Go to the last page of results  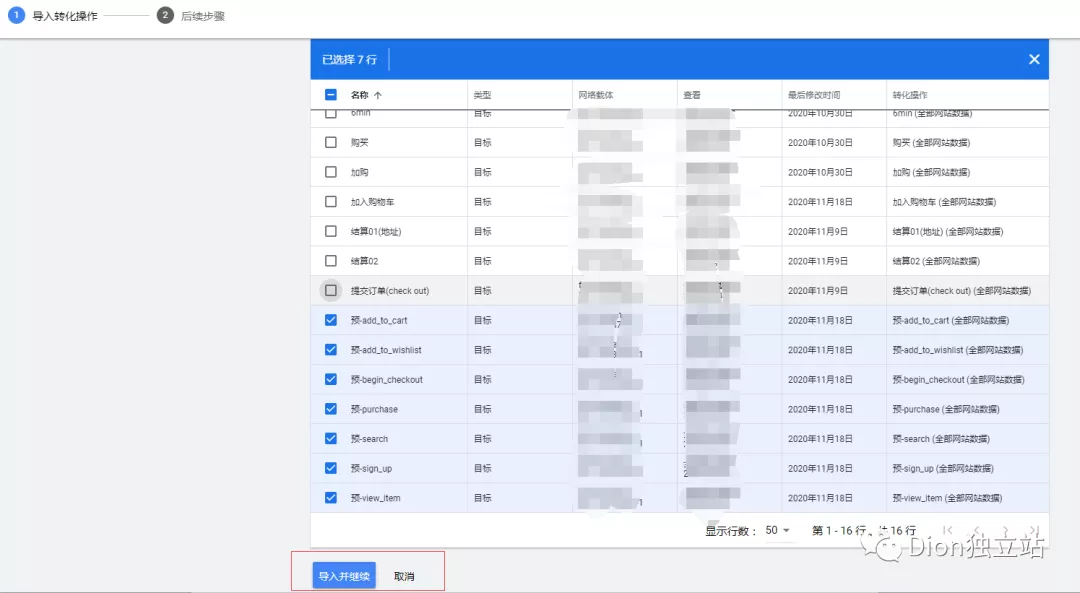point(1034,531)
